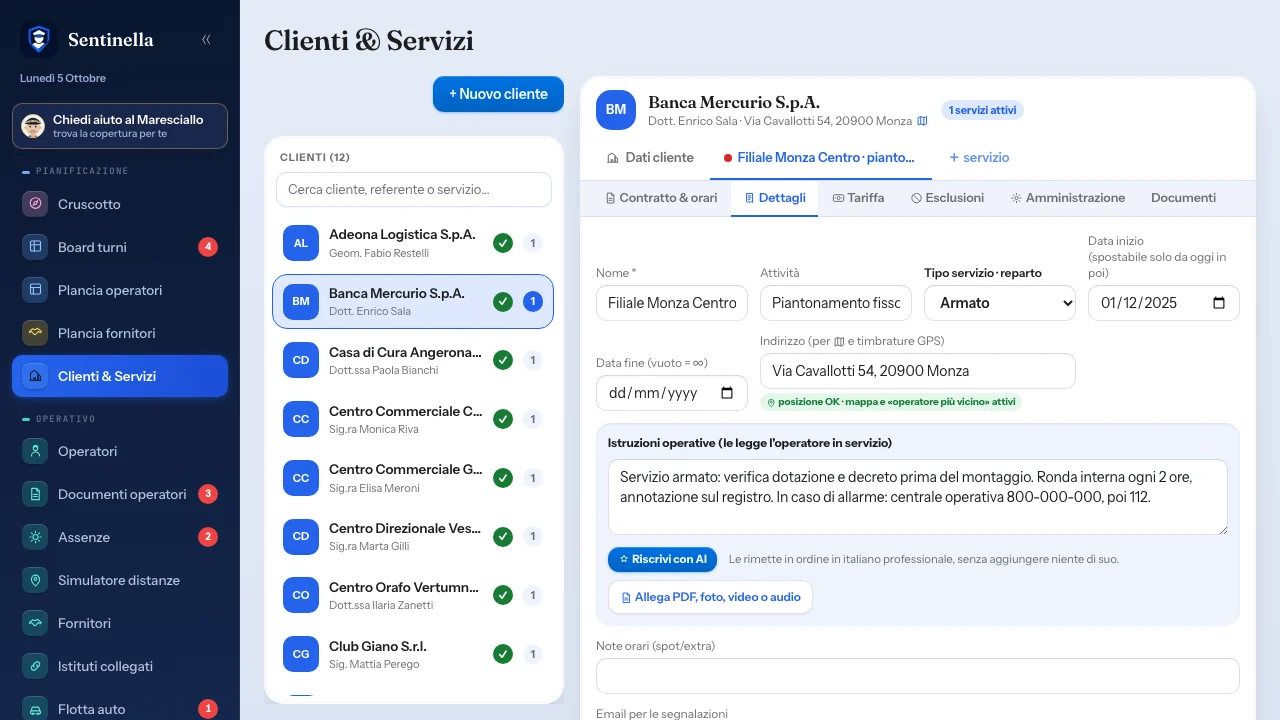
Task: Open the Tipo servizio dropdown showing Armato
Action: coord(1000,303)
